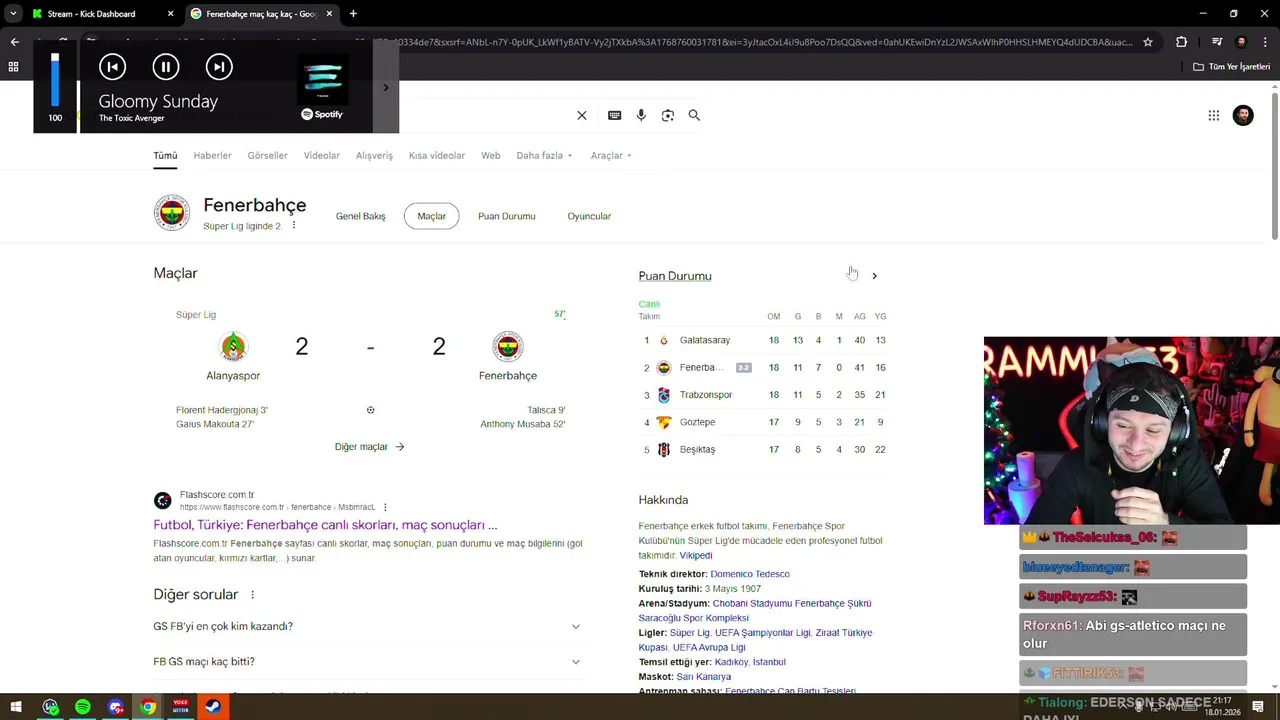Image resolution: width=1280 pixels, height=720 pixels.
Task: Select the Videolar search filter
Action: coord(322,155)
